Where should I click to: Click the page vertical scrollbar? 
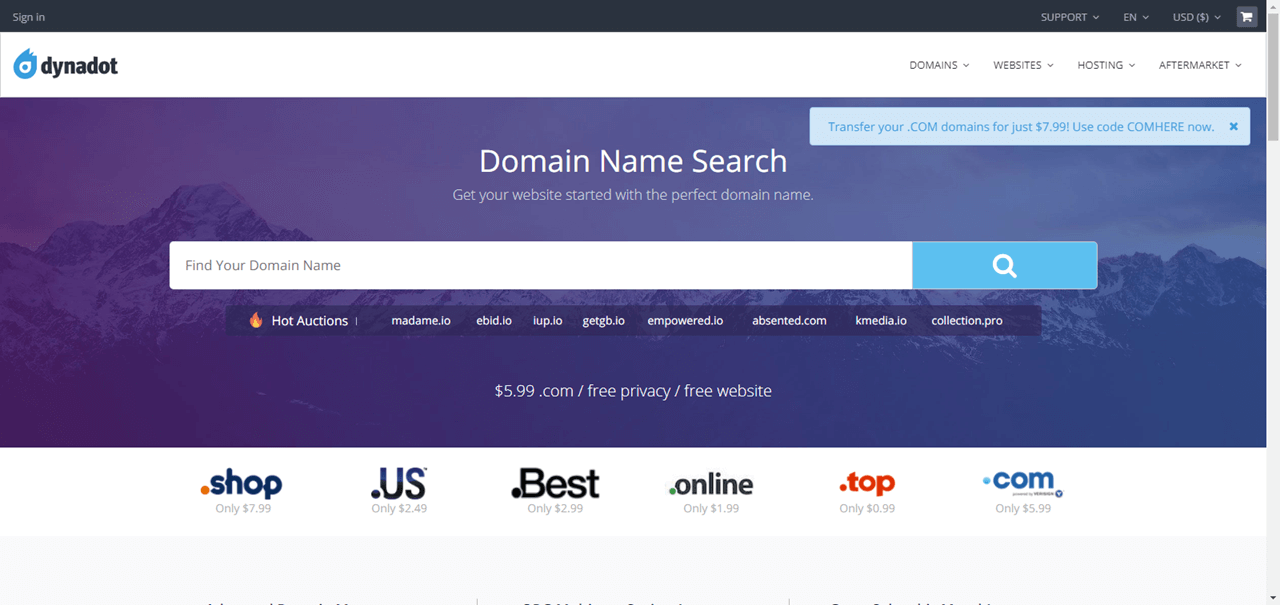pos(1272,300)
